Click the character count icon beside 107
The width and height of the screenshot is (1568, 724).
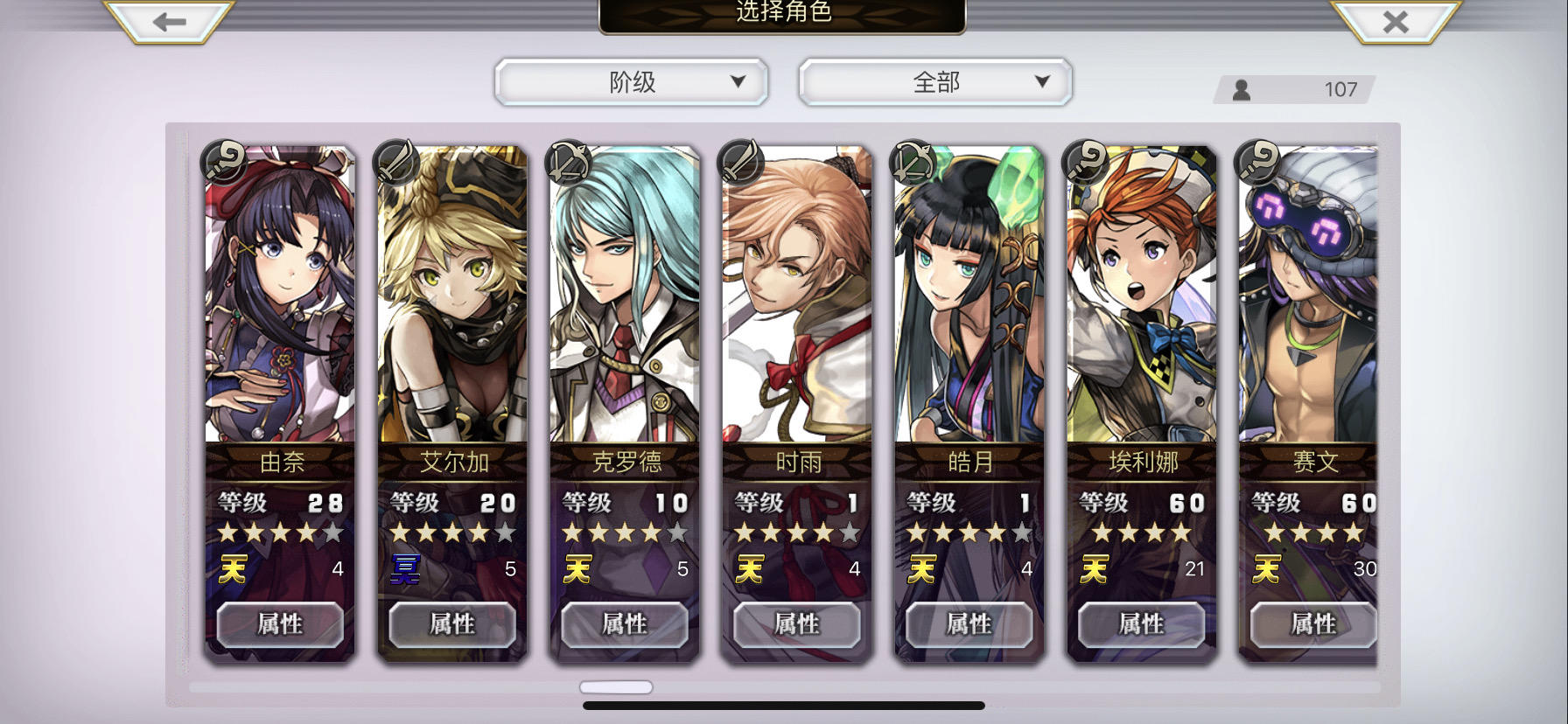pos(1241,89)
